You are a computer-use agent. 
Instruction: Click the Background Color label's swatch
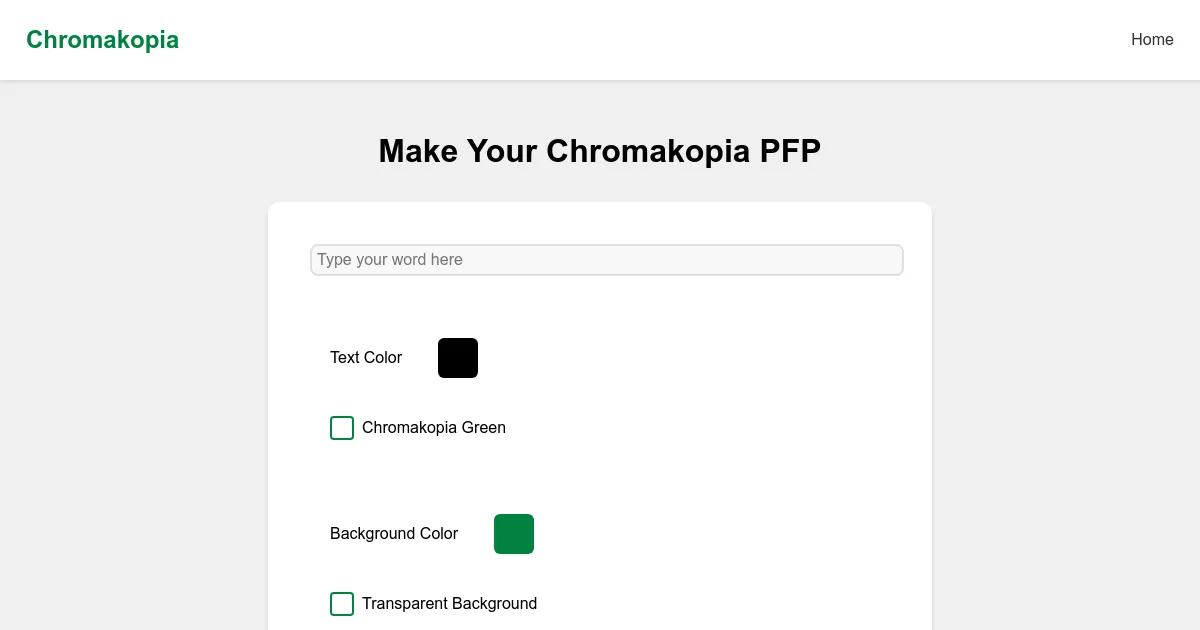pos(513,533)
